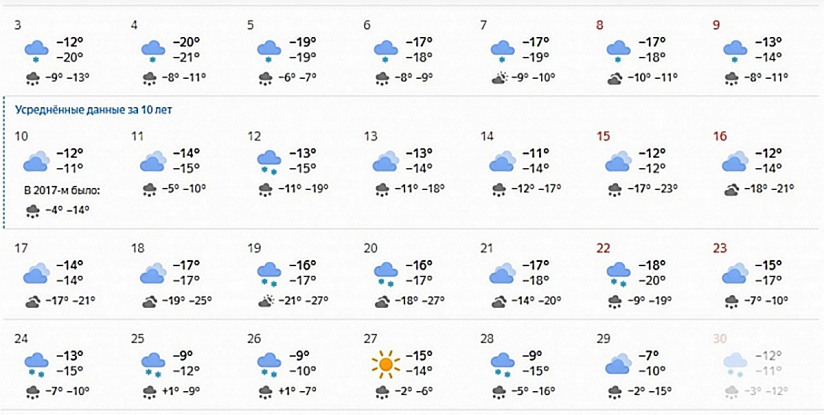This screenshot has width=824, height=415.
Task: Click the cloud icon on day 29
Action: (619, 364)
